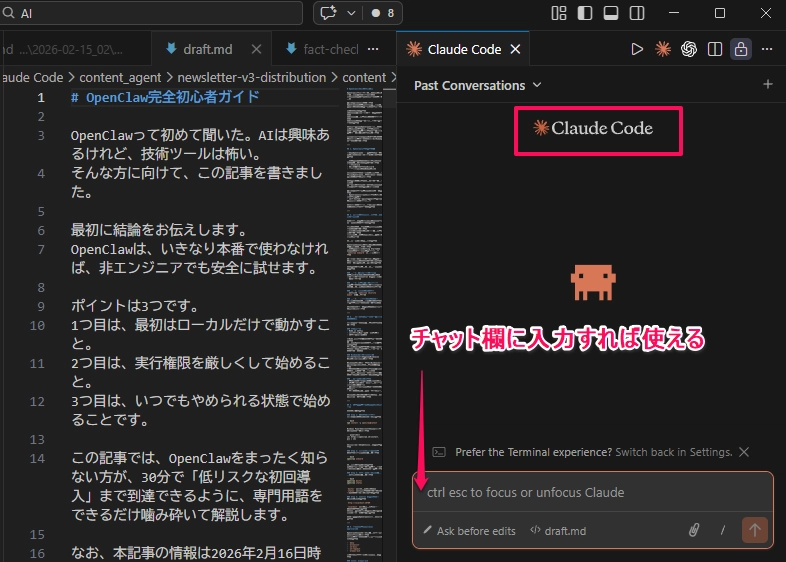786x562 pixels.
Task: Start a new conversation with the plus icon
Action: [767, 84]
